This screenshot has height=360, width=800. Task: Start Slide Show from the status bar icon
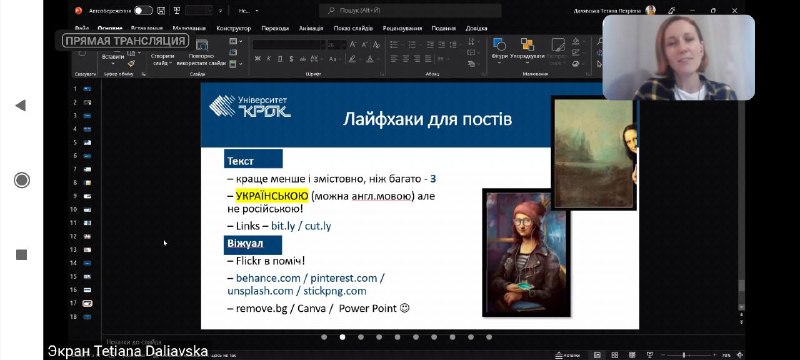650,355
